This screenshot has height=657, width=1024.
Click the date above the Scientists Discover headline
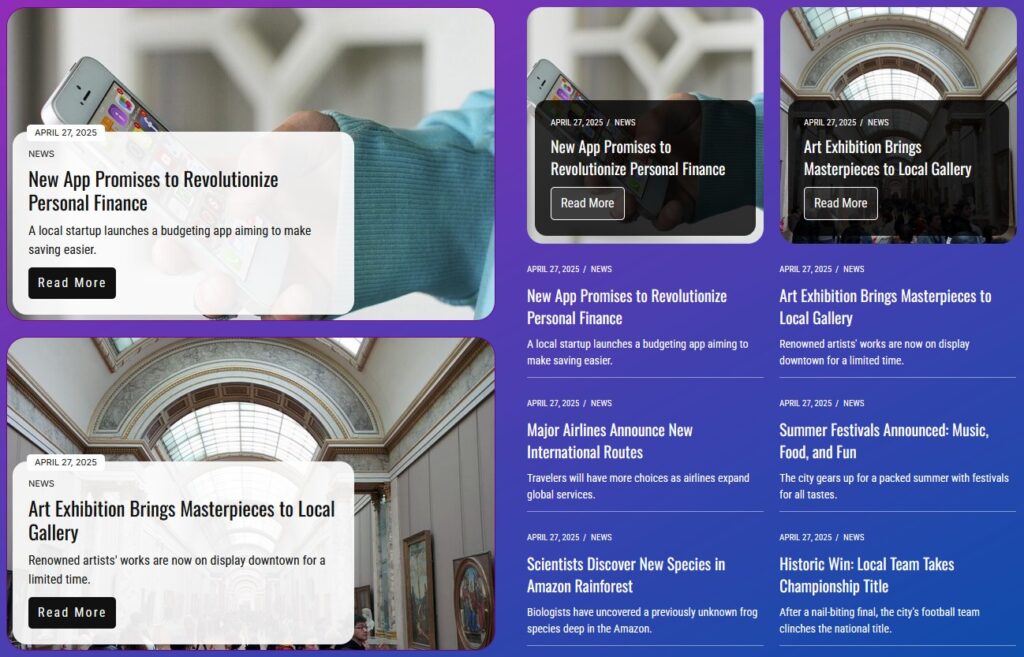point(553,538)
